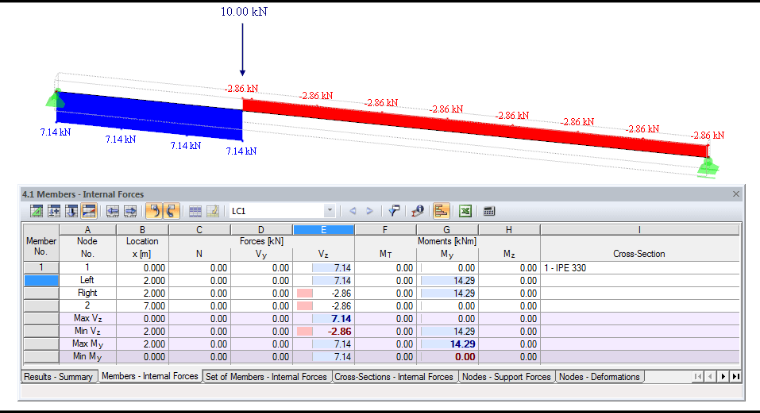760x413 pixels.
Task: Click the 'Right' node cell
Action: pyautogui.click(x=87, y=293)
